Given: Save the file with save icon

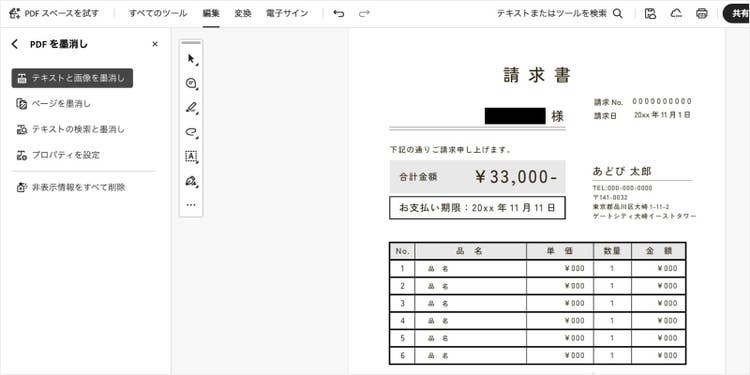Looking at the screenshot, I should pyautogui.click(x=650, y=13).
